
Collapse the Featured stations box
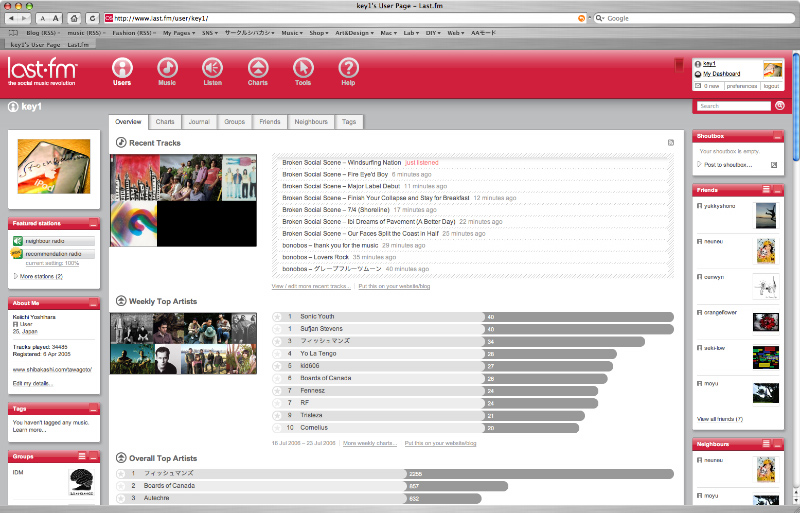point(93,224)
